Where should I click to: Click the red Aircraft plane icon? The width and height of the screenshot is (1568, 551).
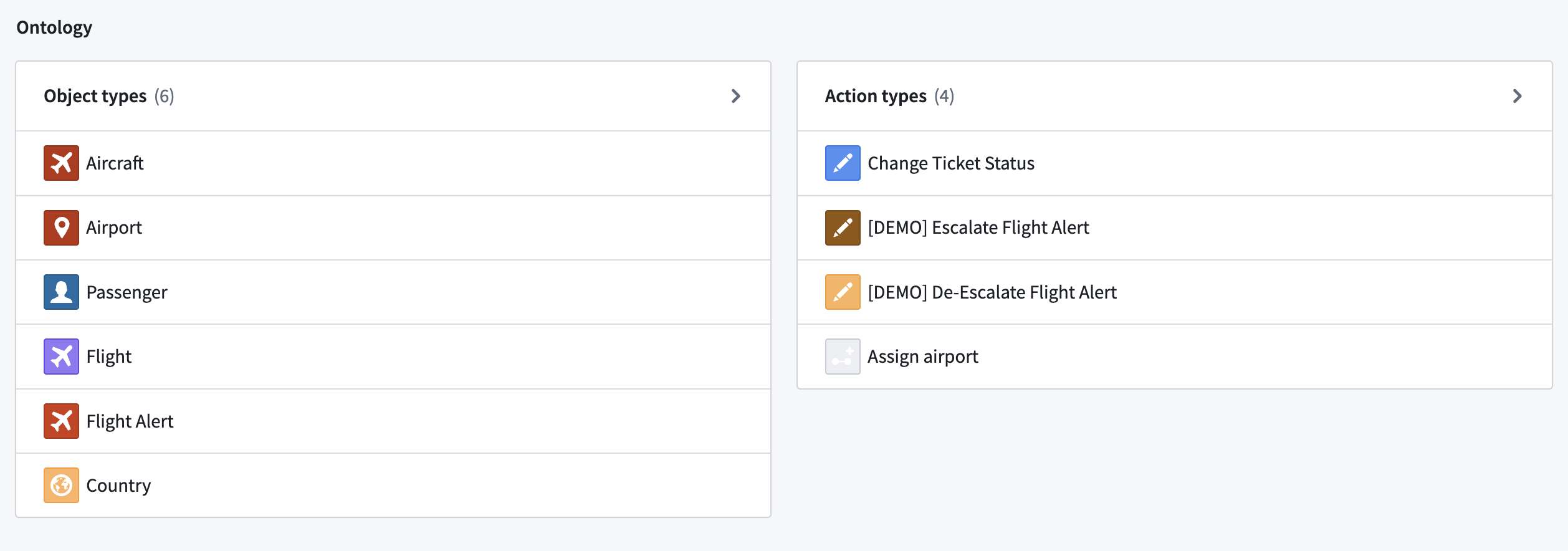tap(61, 163)
